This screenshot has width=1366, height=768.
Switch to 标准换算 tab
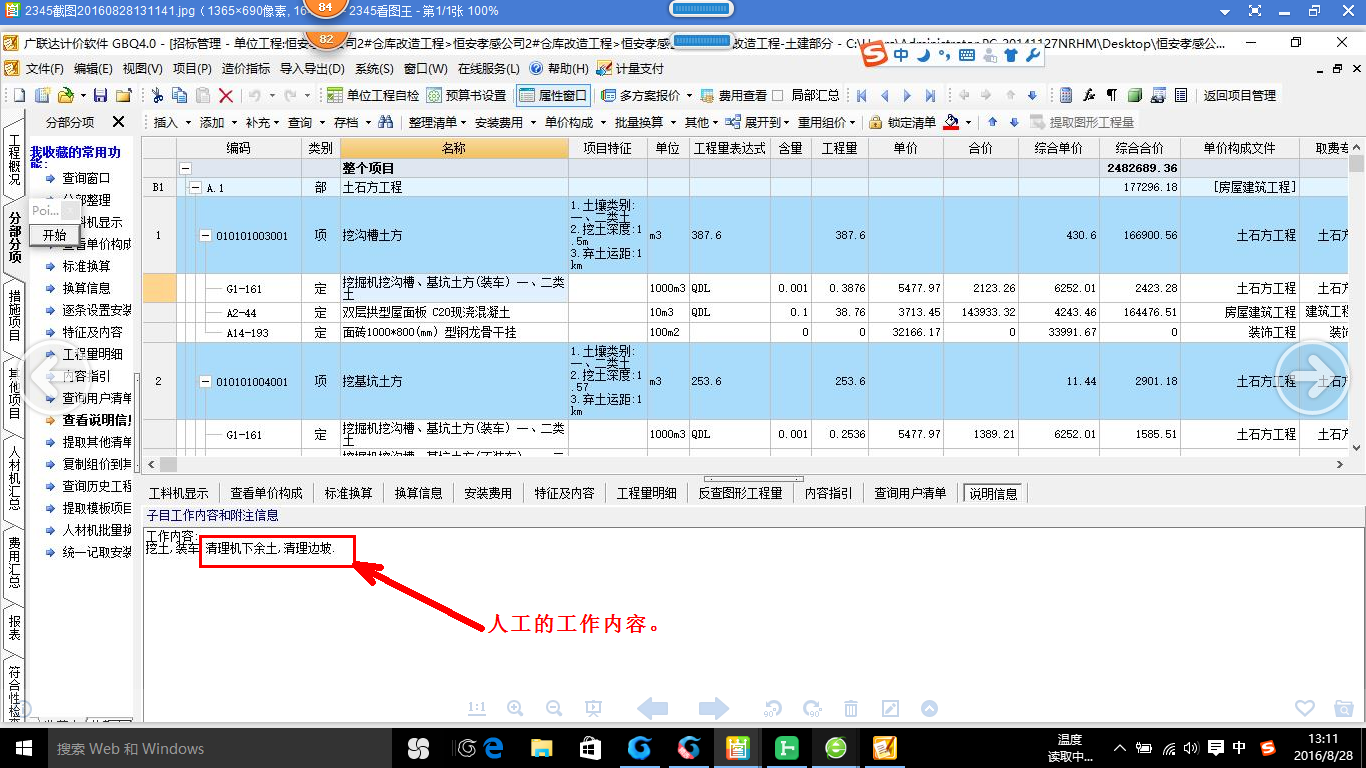click(x=348, y=493)
